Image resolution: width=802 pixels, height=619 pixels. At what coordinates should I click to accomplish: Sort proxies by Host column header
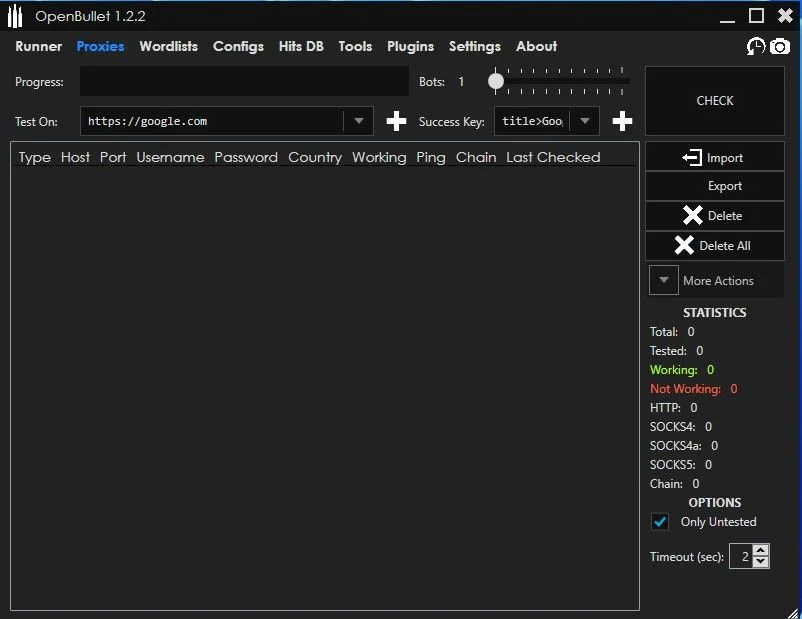click(x=75, y=158)
